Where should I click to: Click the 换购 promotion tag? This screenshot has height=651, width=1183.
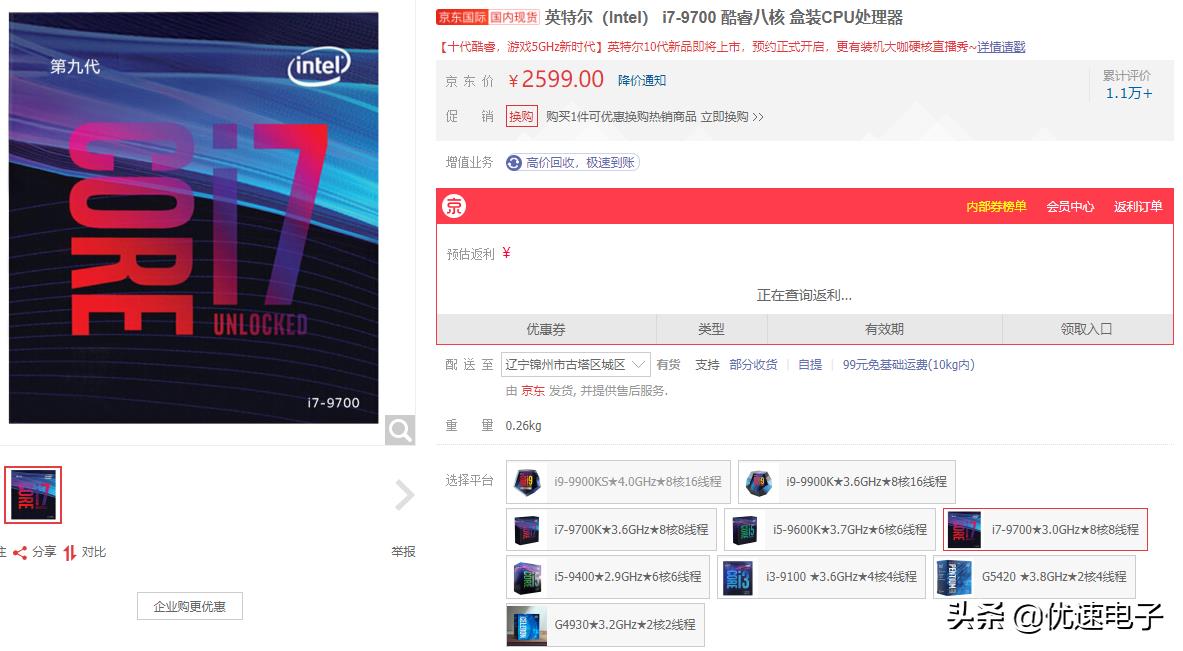521,116
